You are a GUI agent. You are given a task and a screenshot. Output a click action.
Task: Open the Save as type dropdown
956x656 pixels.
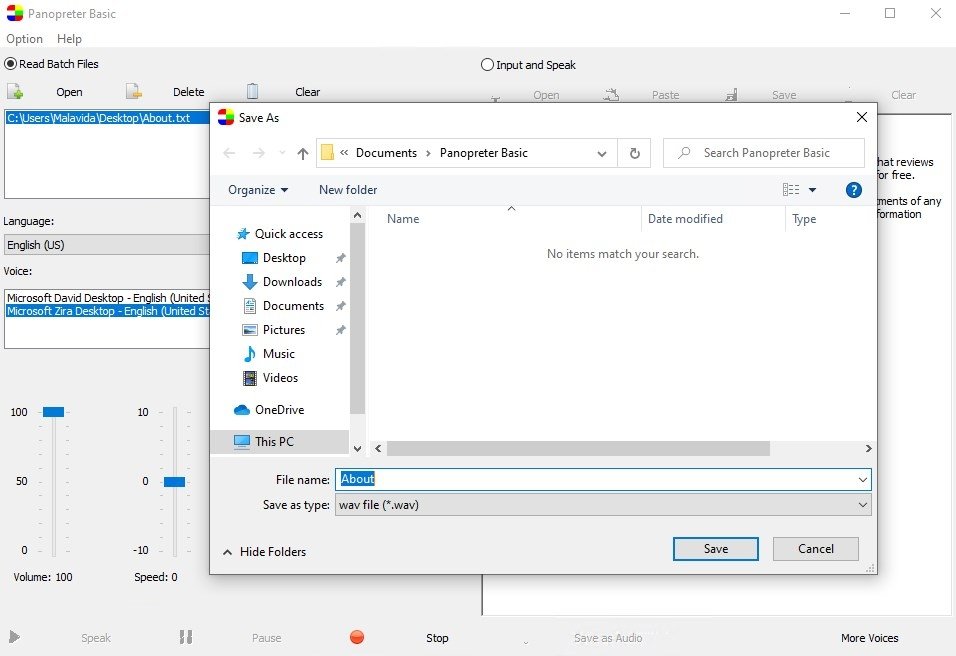(x=603, y=505)
